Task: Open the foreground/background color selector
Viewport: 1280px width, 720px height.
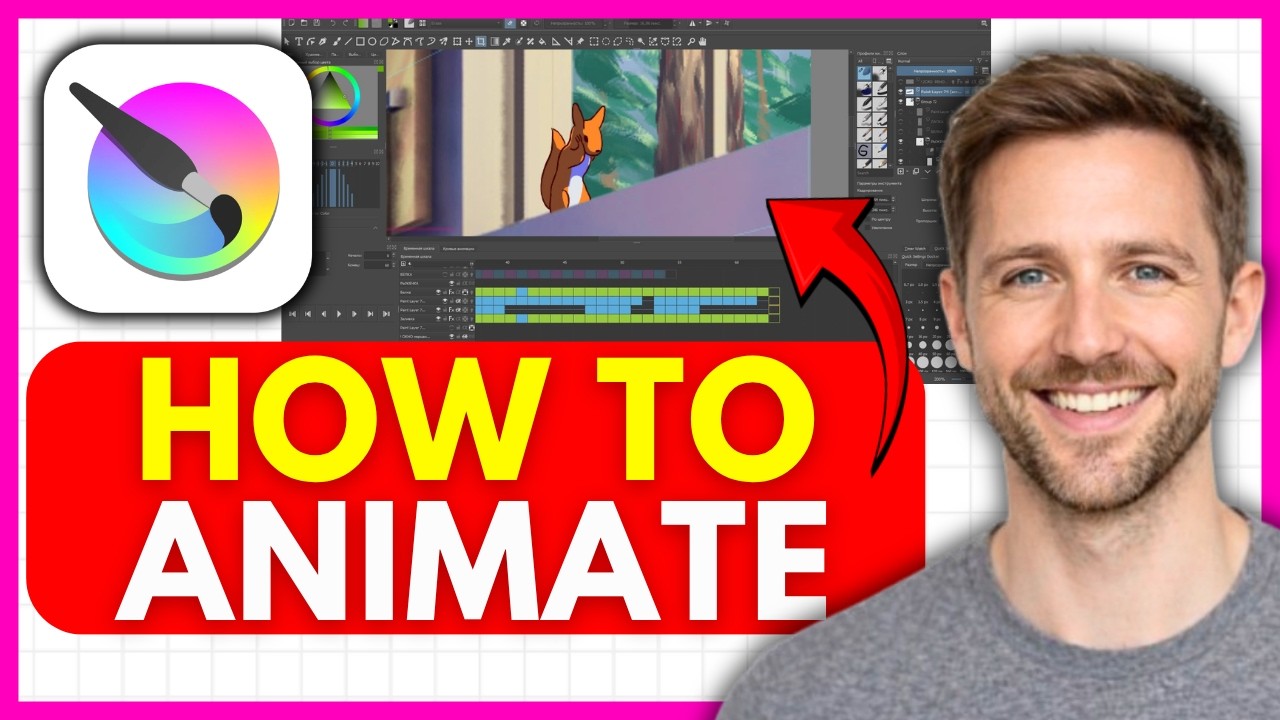Action: (393, 24)
